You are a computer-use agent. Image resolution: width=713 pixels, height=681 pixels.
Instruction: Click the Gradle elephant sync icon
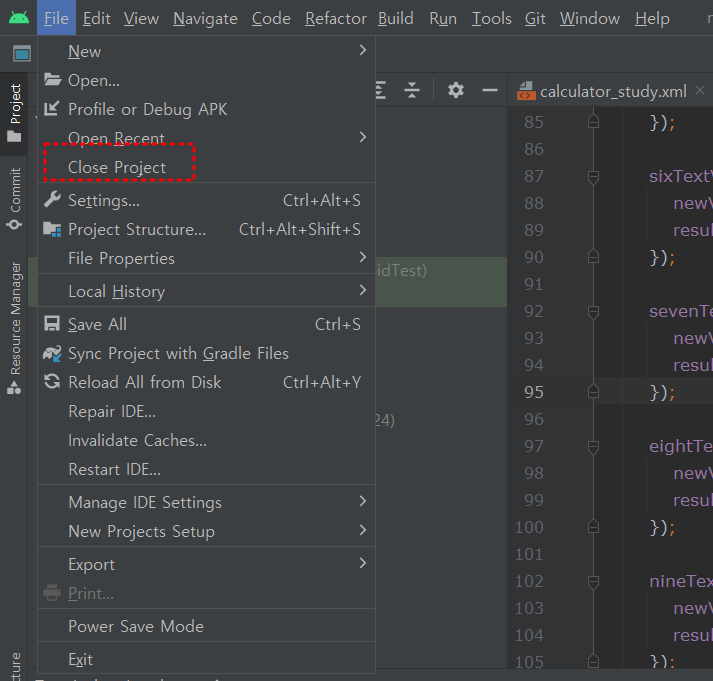tap(52, 353)
